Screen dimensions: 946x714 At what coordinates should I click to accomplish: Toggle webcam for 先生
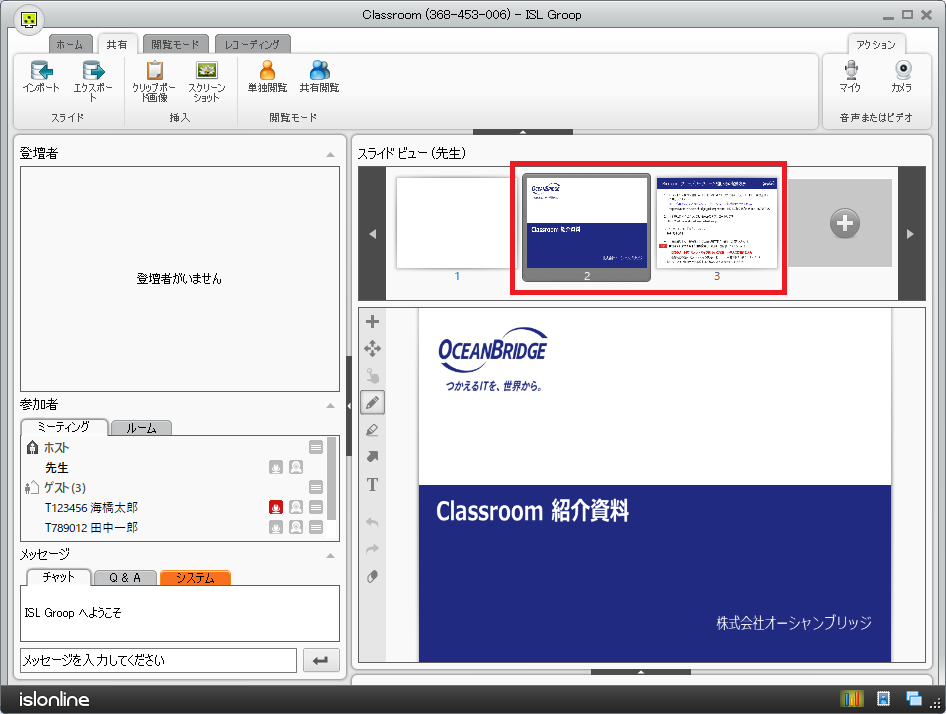[296, 467]
